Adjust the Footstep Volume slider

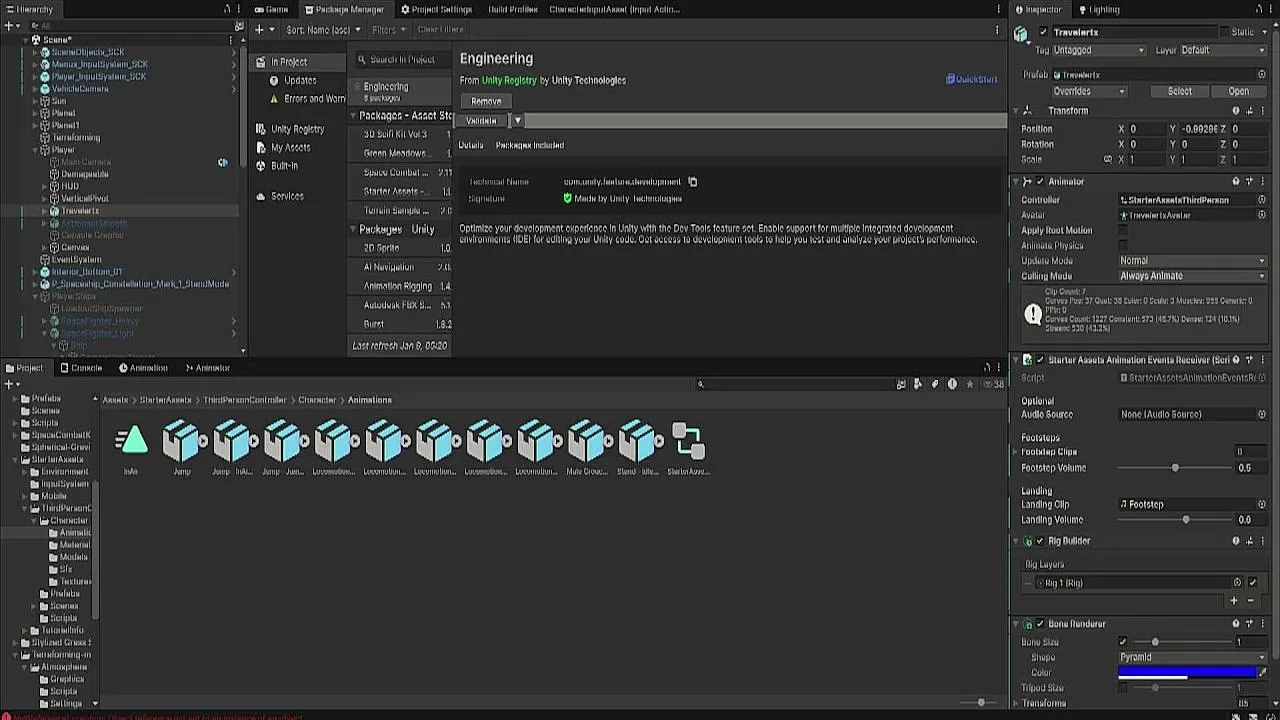point(1175,468)
